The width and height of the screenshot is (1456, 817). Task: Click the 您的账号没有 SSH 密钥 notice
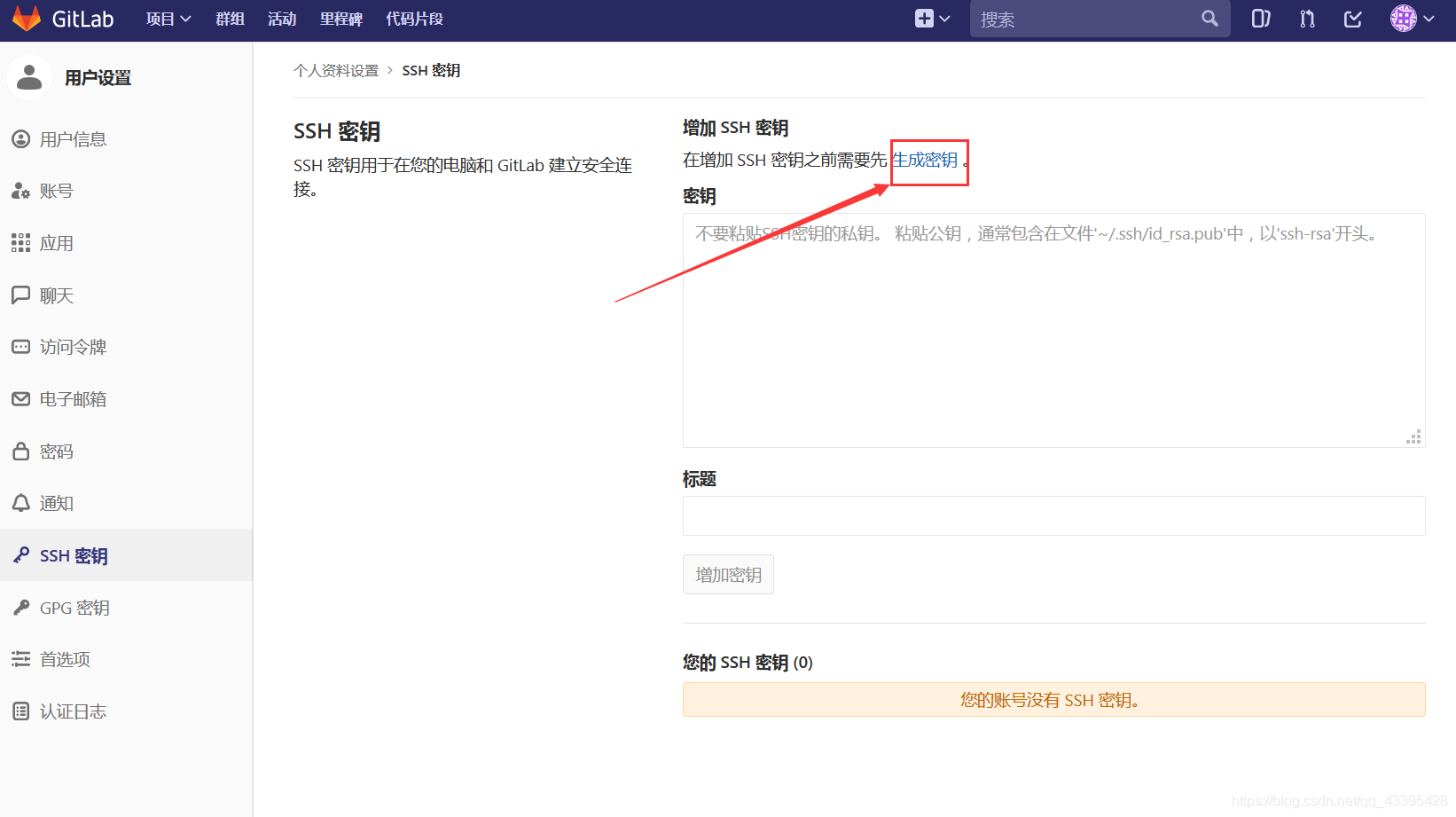click(x=1053, y=700)
